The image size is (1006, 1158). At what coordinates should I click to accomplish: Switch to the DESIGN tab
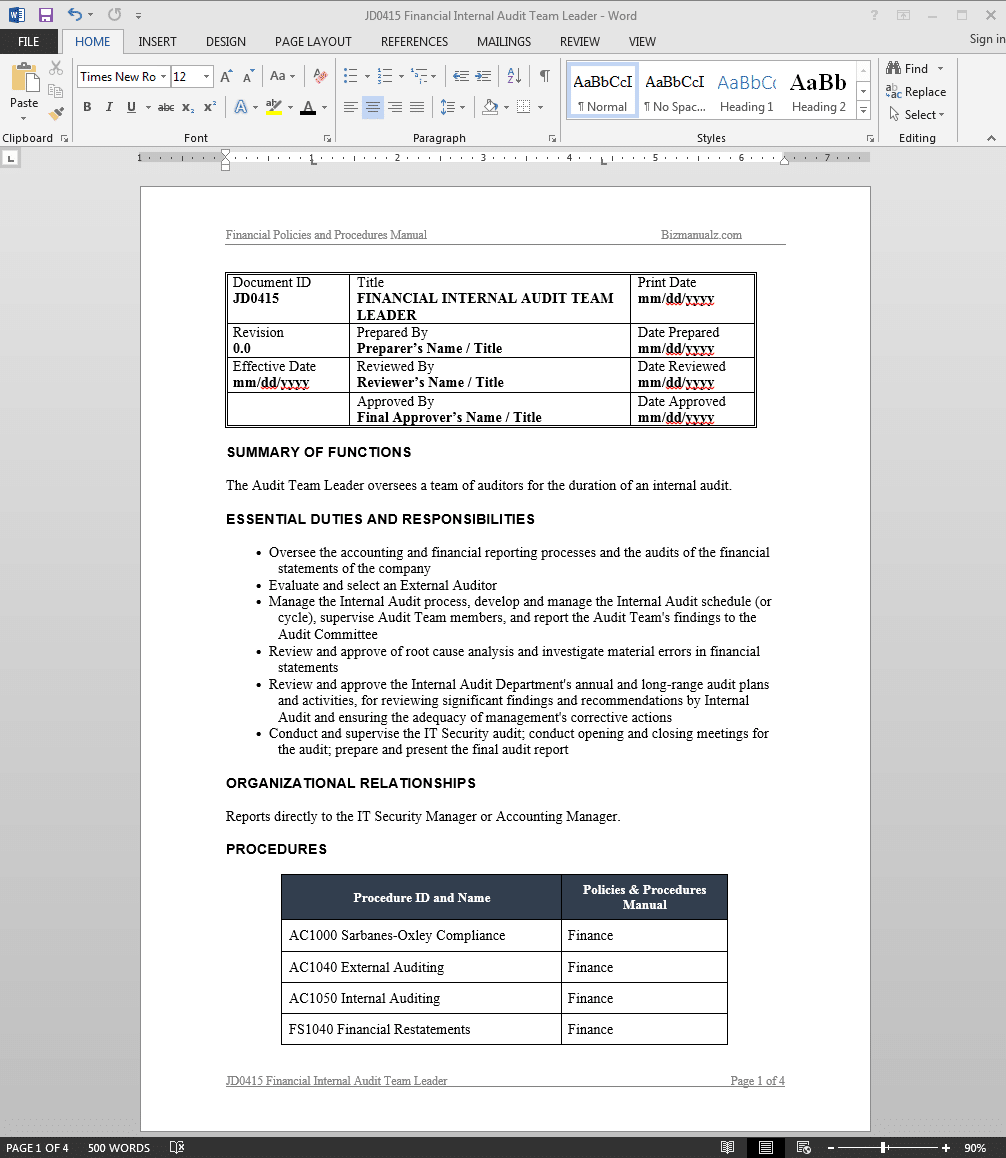click(x=226, y=41)
